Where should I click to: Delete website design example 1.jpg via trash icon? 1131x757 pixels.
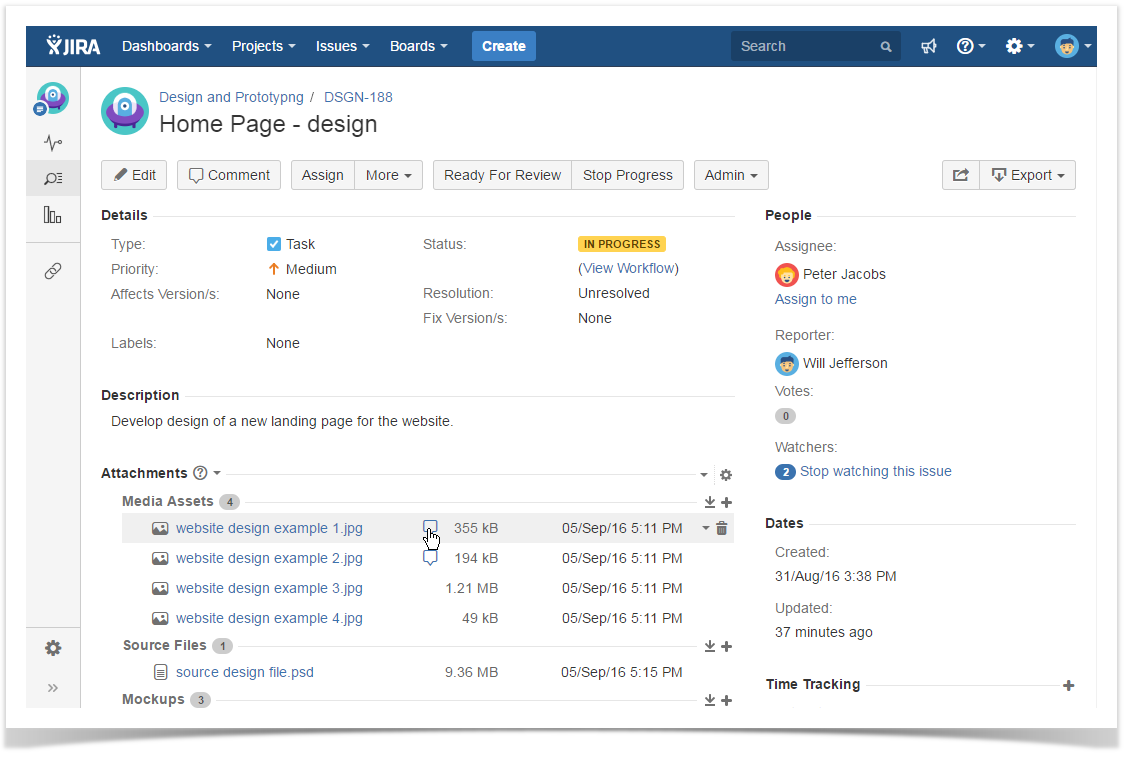click(x=722, y=528)
